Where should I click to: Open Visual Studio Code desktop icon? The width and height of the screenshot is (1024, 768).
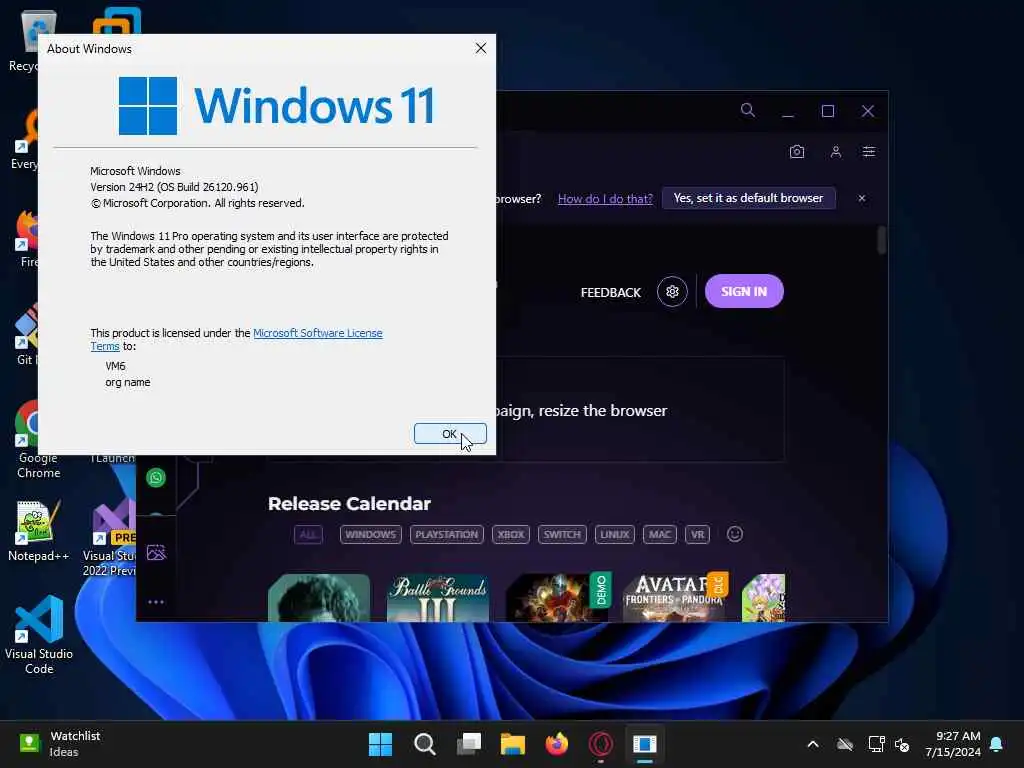(x=39, y=634)
